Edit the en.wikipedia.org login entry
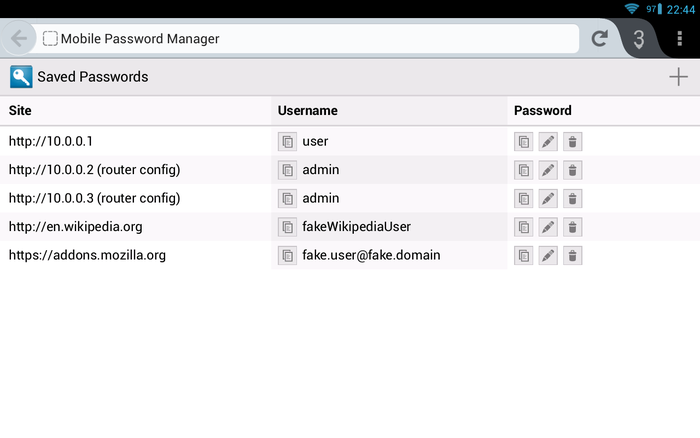700x438 pixels. click(548, 227)
